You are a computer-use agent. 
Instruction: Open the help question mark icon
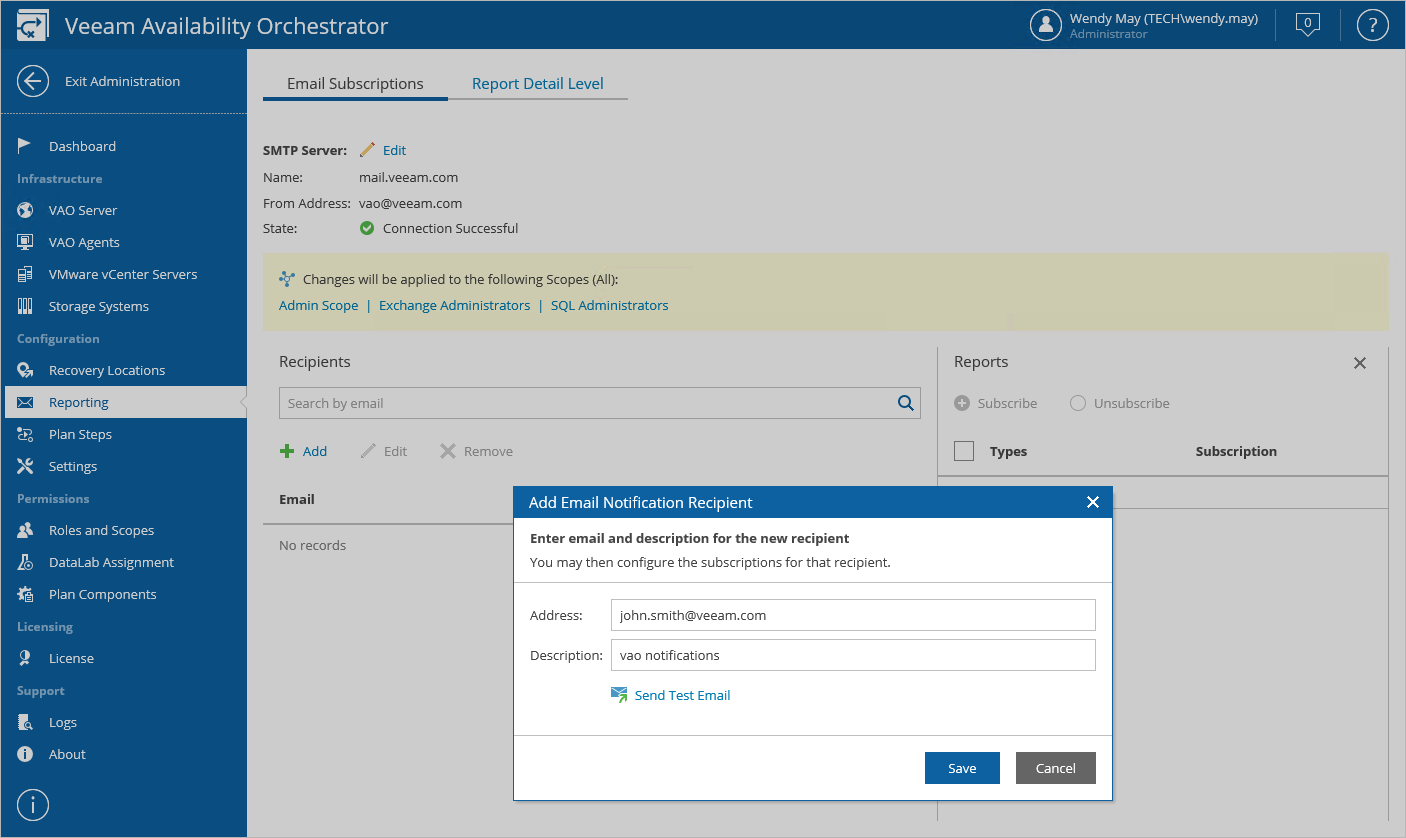[1372, 25]
